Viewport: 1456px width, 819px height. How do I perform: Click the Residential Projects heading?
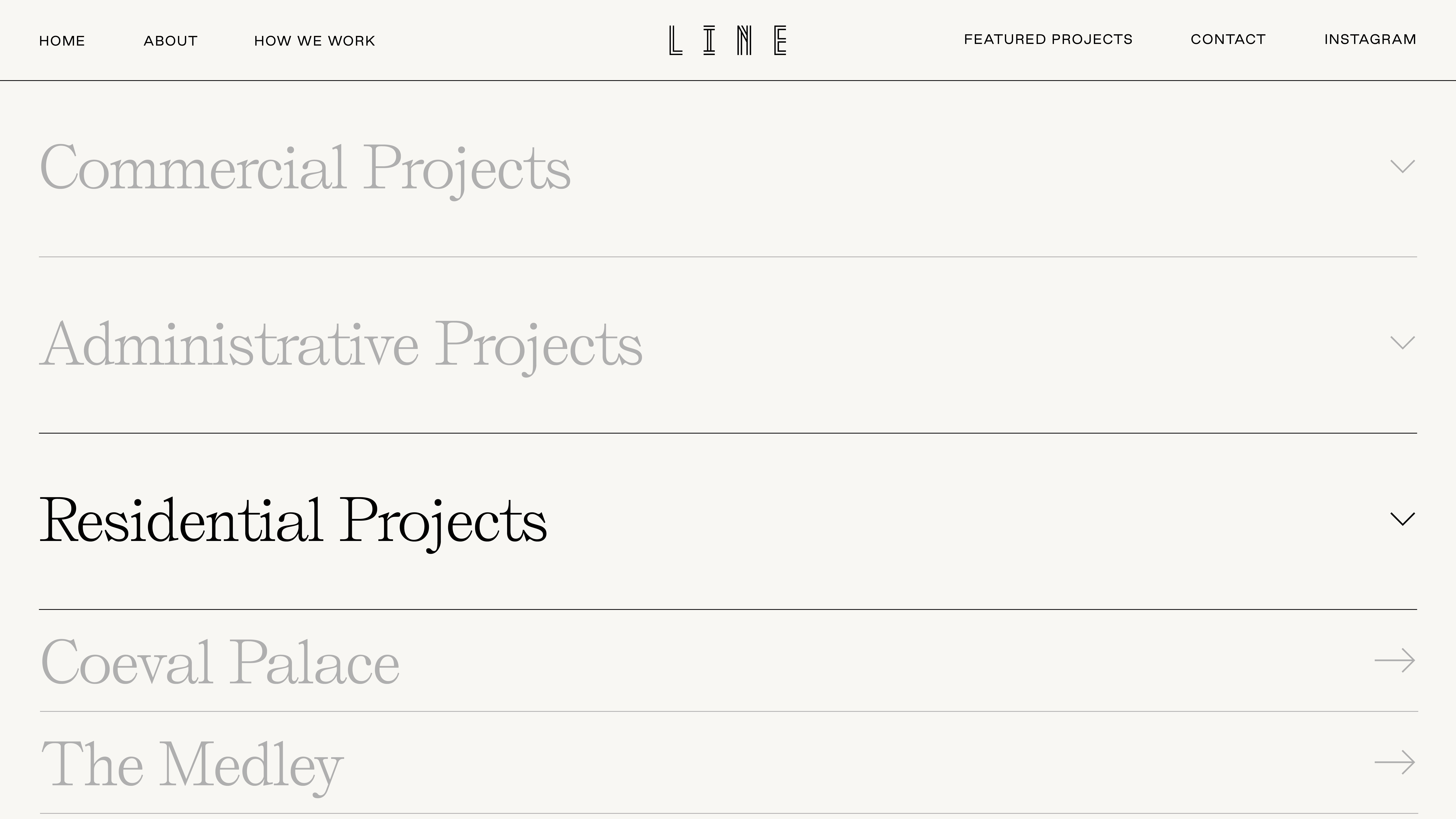point(293,521)
